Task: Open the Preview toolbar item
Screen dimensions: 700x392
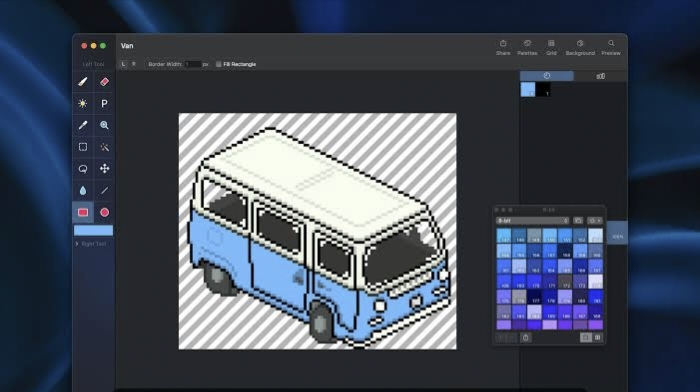Action: (x=611, y=47)
